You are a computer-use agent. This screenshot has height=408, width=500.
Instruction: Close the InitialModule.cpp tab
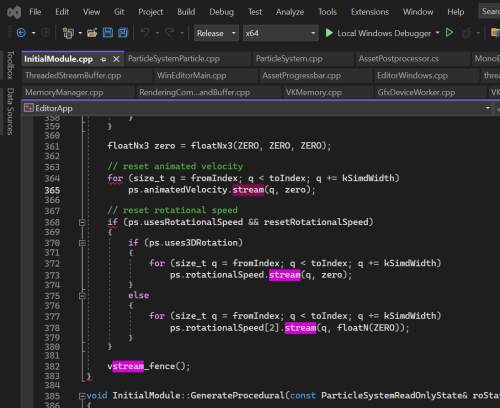click(116, 59)
